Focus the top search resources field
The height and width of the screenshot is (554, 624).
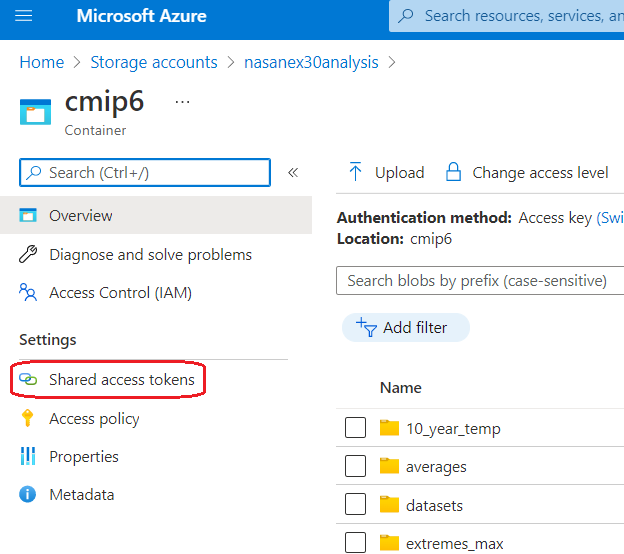506,16
